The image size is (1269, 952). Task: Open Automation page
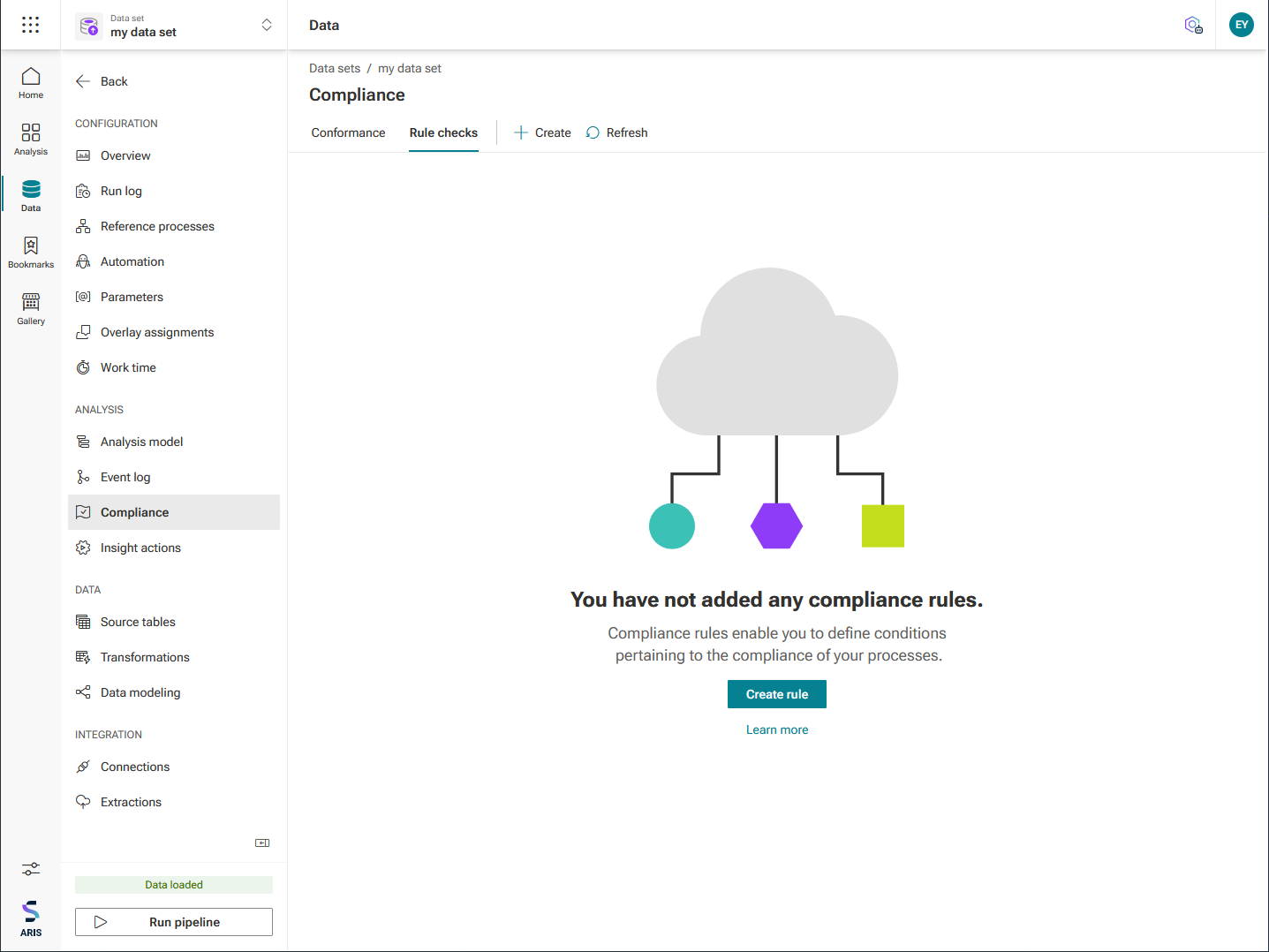coord(174,261)
